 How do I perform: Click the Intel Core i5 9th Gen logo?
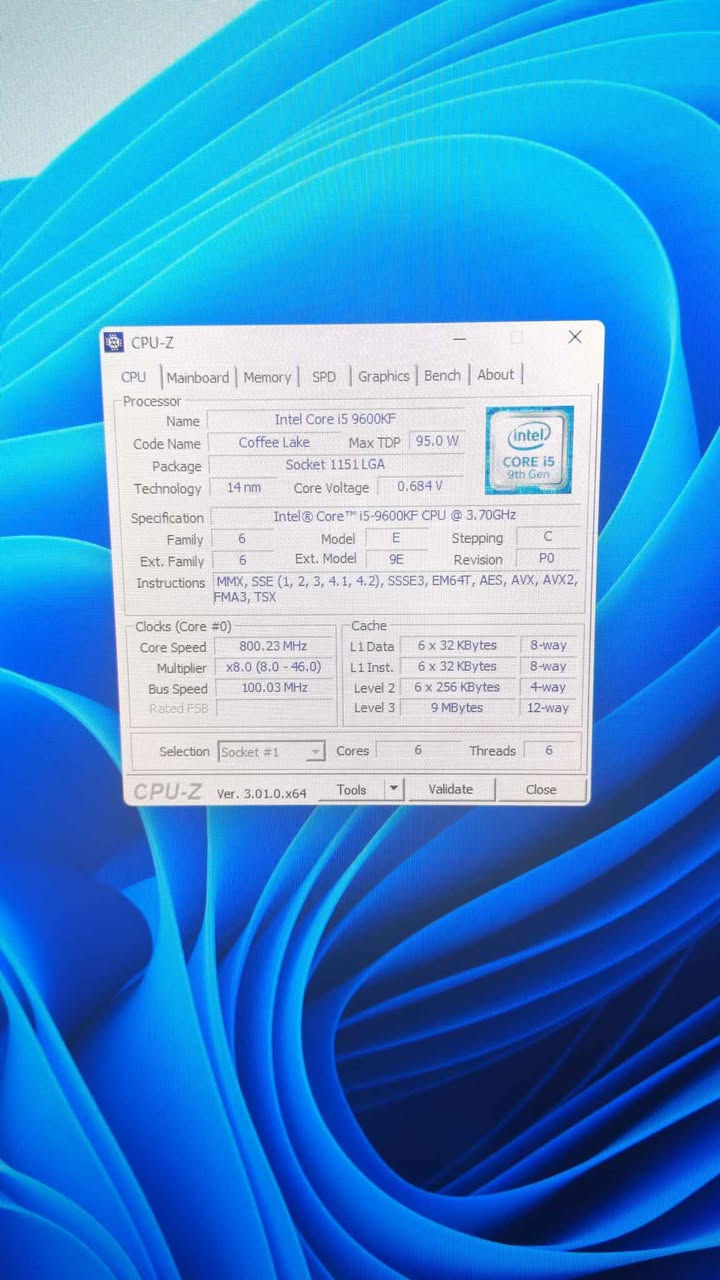coord(529,449)
